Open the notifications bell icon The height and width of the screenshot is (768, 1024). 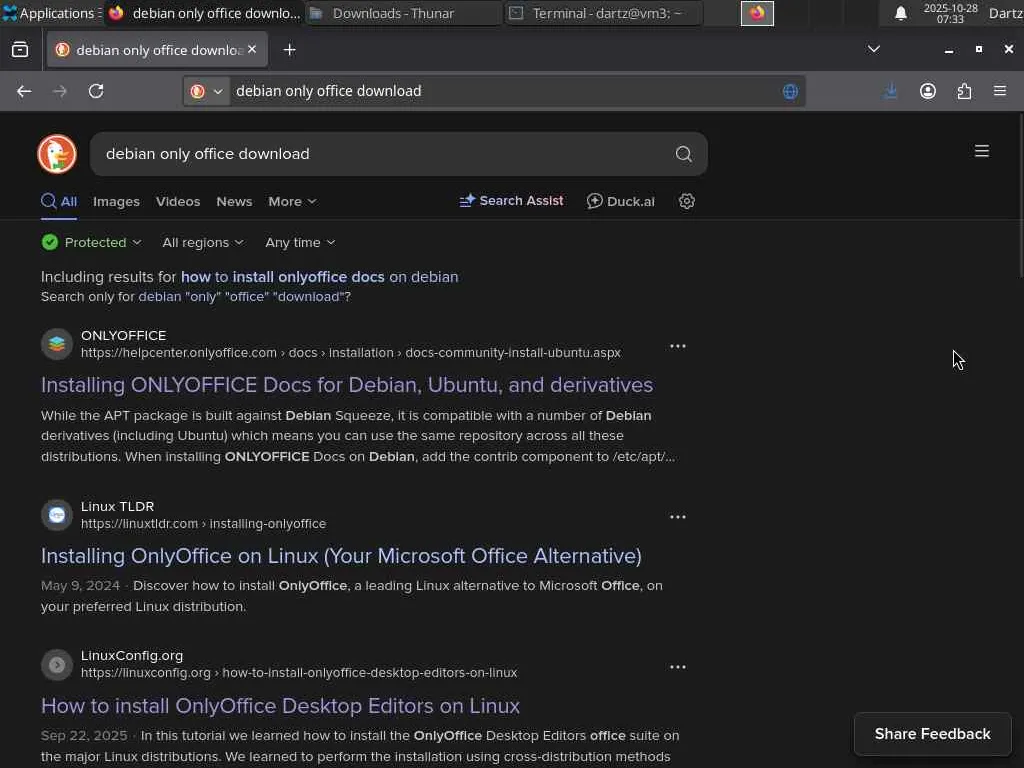pyautogui.click(x=901, y=13)
